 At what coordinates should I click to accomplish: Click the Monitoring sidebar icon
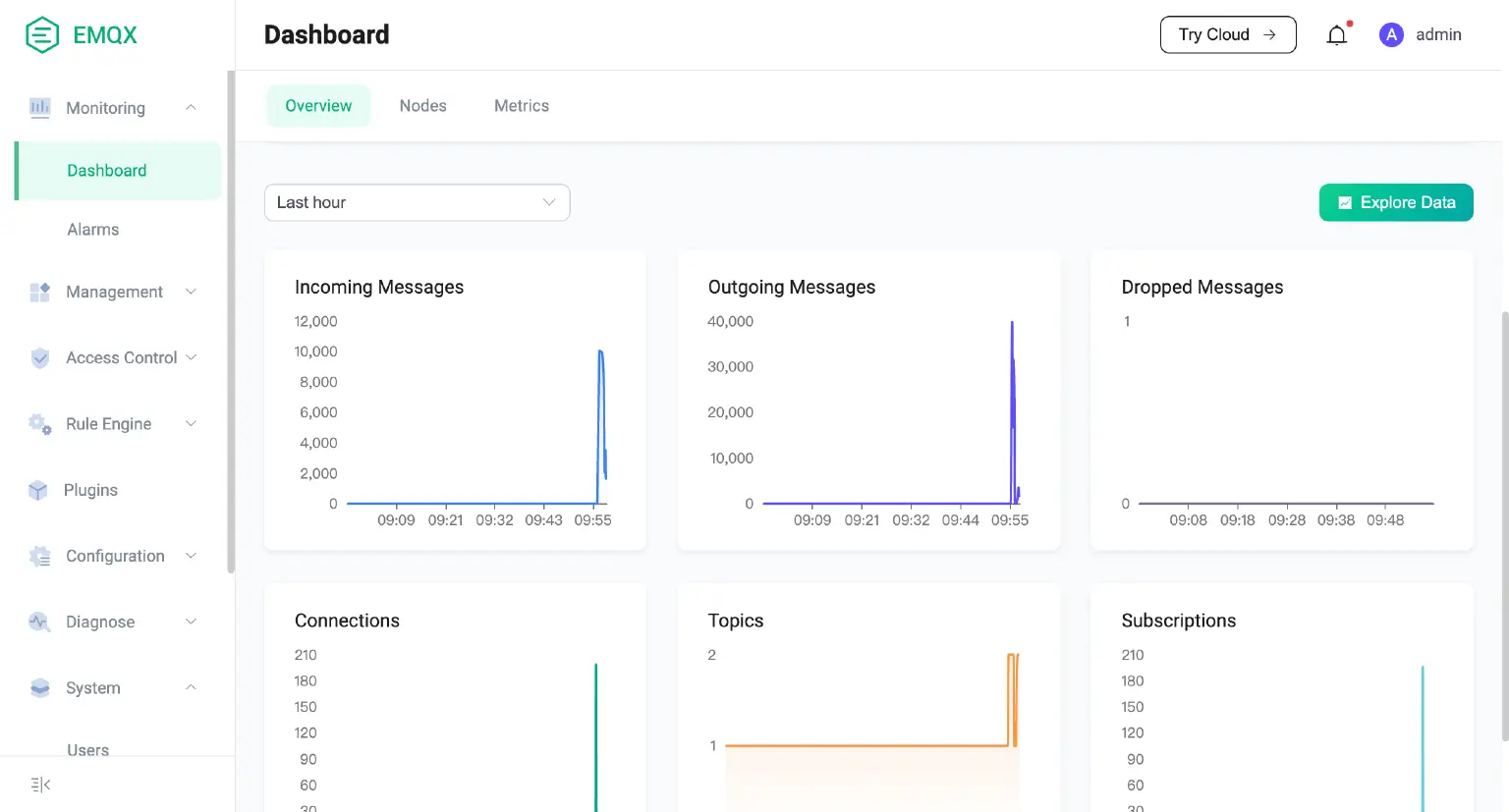point(40,108)
